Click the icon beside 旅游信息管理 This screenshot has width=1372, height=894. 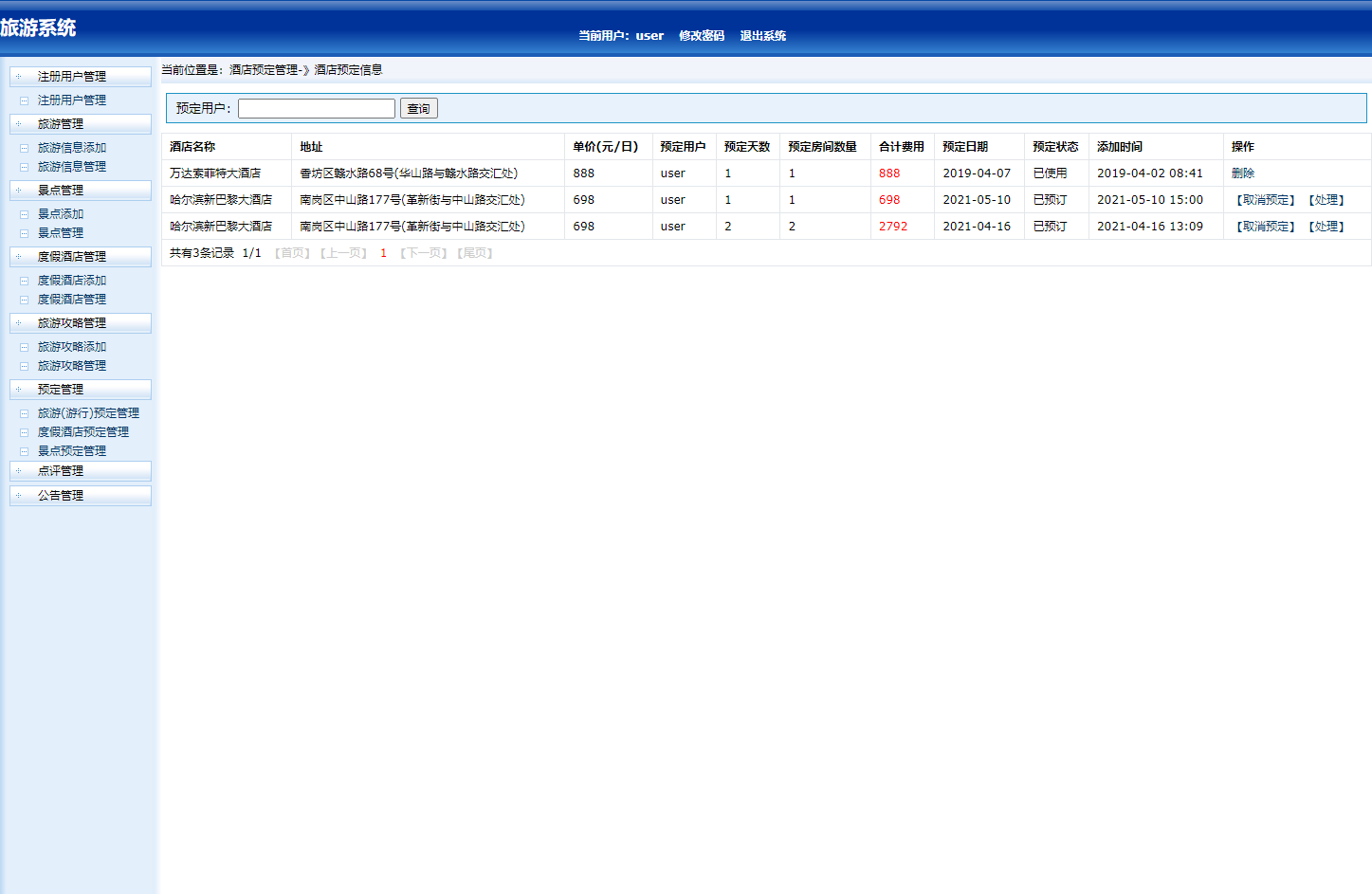coord(24,167)
